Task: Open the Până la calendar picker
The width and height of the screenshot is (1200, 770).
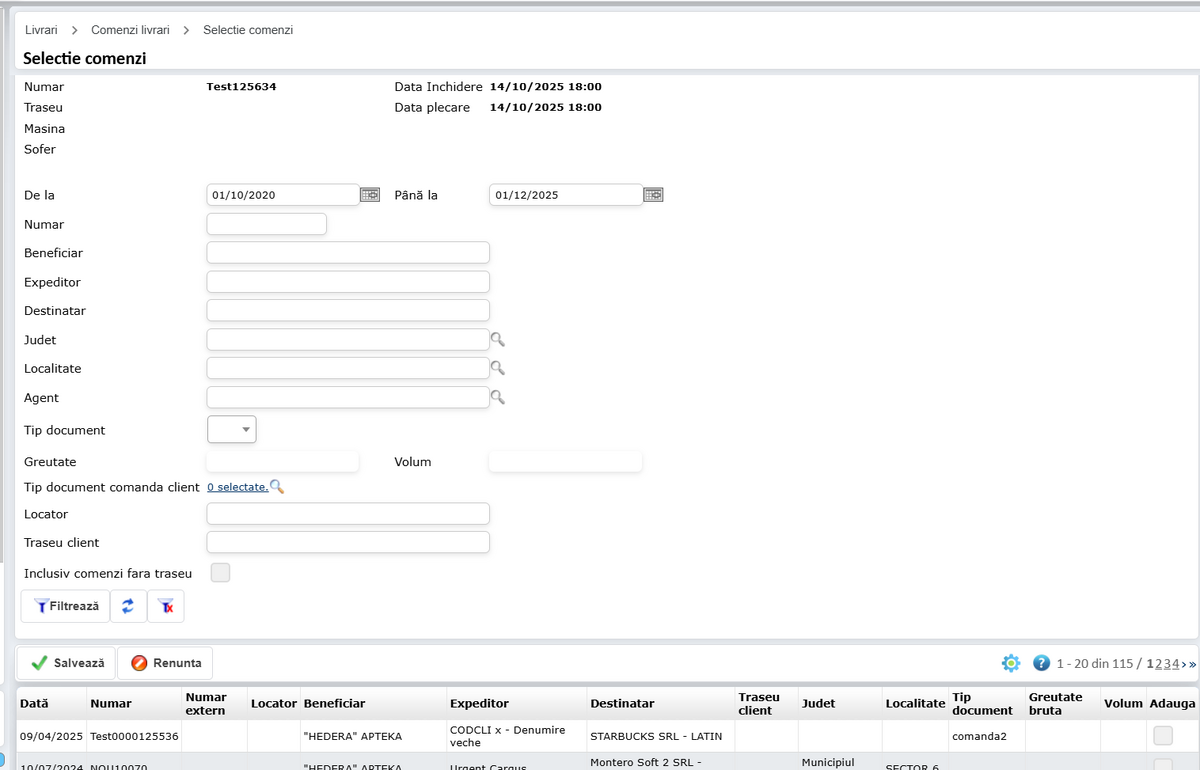Action: 653,195
